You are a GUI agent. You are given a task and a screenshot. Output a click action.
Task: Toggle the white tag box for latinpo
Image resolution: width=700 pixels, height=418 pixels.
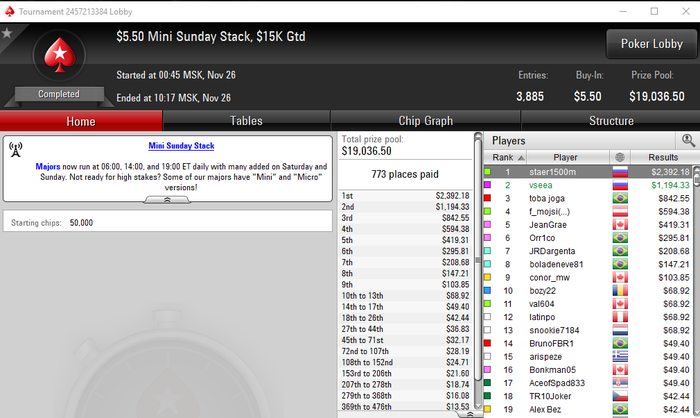click(488, 317)
